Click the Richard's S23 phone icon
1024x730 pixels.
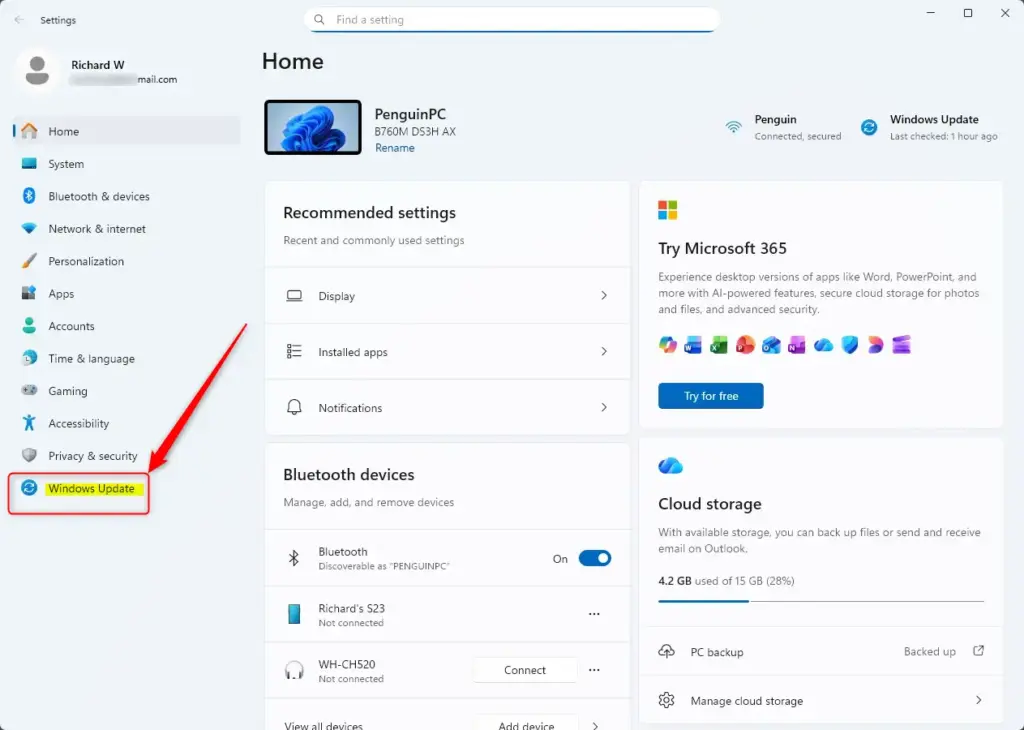tap(294, 614)
